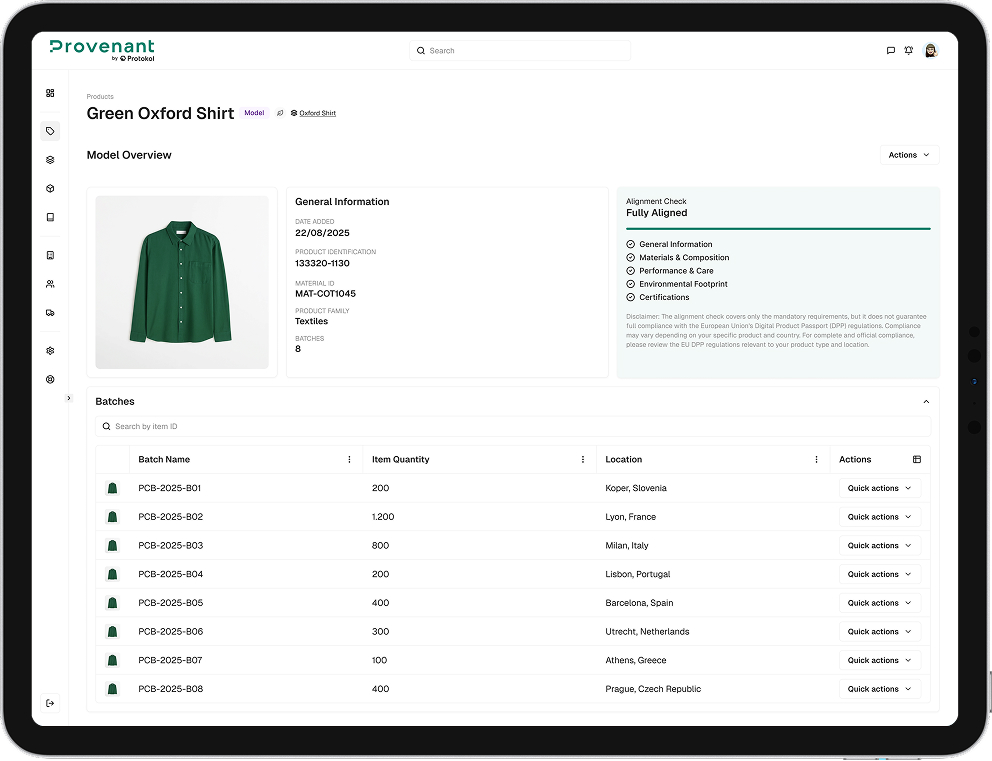Viewport: 992px width, 761px height.
Task: Open the notifications bell icon
Action: coord(909,50)
